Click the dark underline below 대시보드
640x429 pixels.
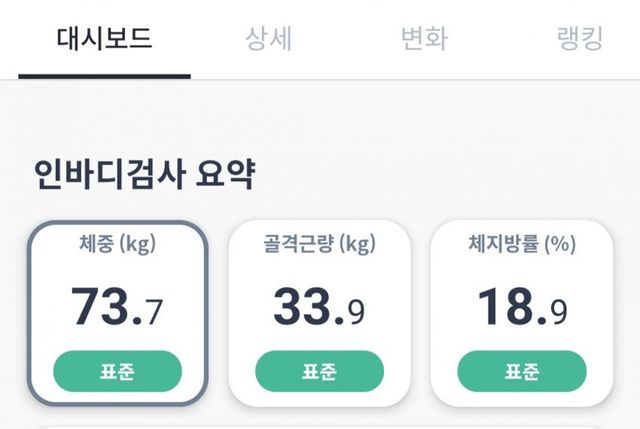[x=104, y=76]
